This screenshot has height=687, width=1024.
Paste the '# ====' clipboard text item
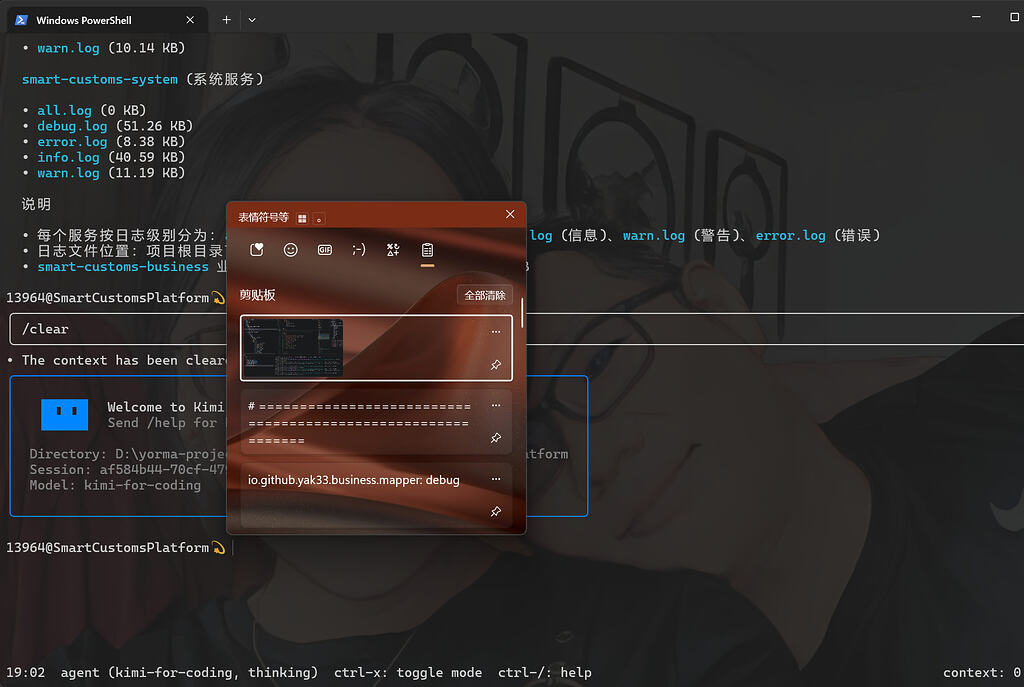pyautogui.click(x=376, y=422)
